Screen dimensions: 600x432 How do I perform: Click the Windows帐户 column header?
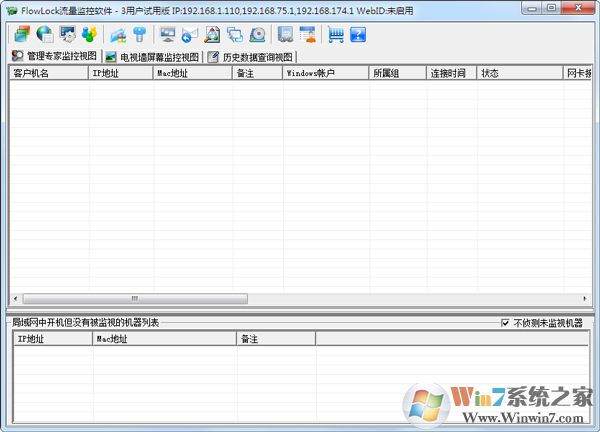326,73
